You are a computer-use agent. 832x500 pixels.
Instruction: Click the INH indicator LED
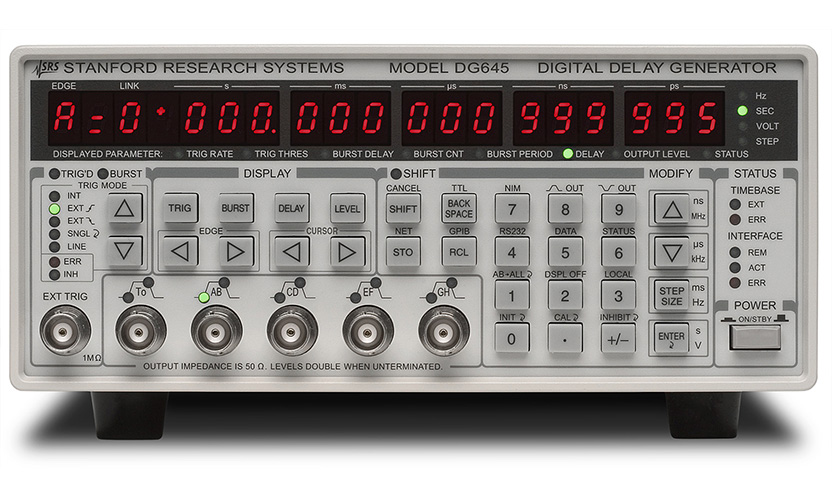[x=55, y=274]
